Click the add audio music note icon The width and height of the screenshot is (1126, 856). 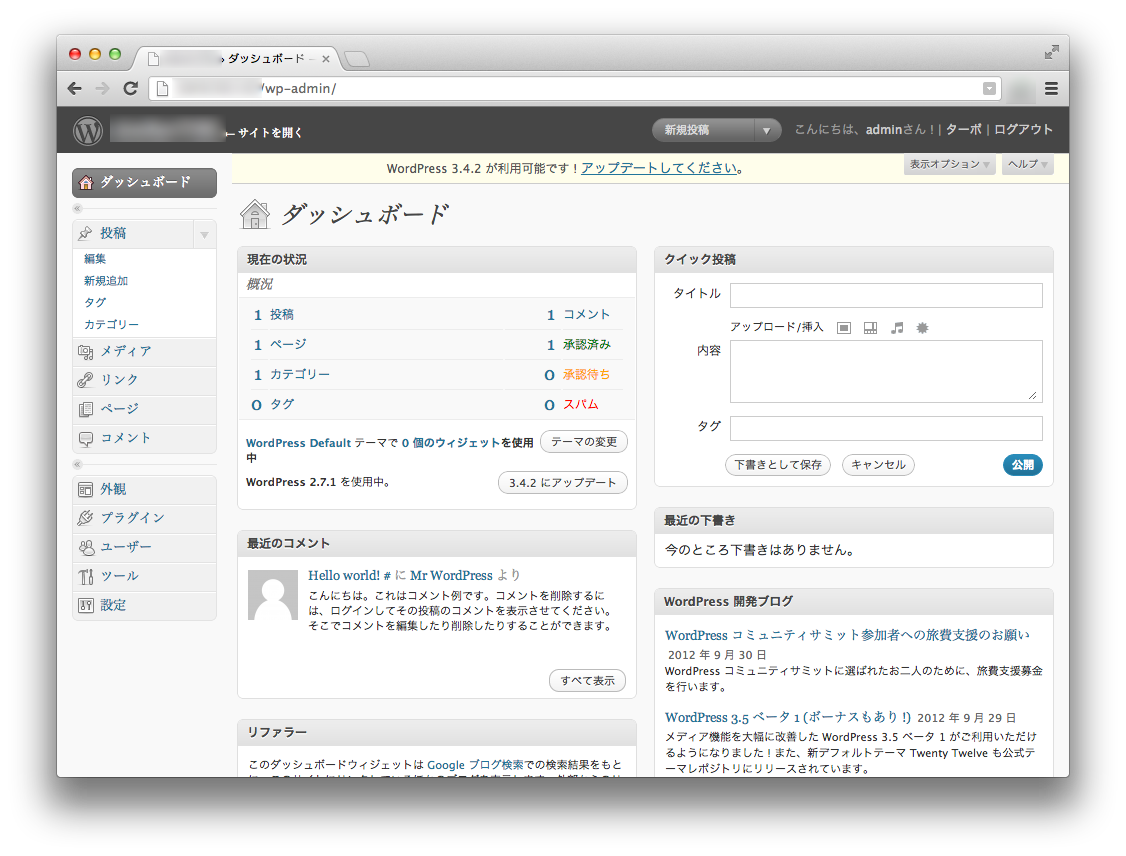(897, 328)
